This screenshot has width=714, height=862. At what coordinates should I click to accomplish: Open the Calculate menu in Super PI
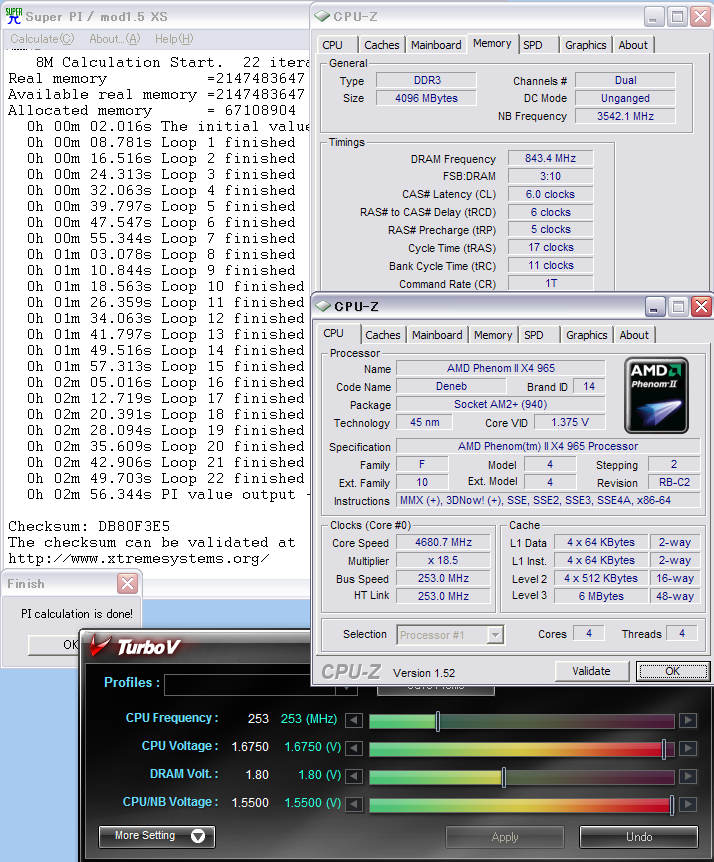(x=42, y=38)
